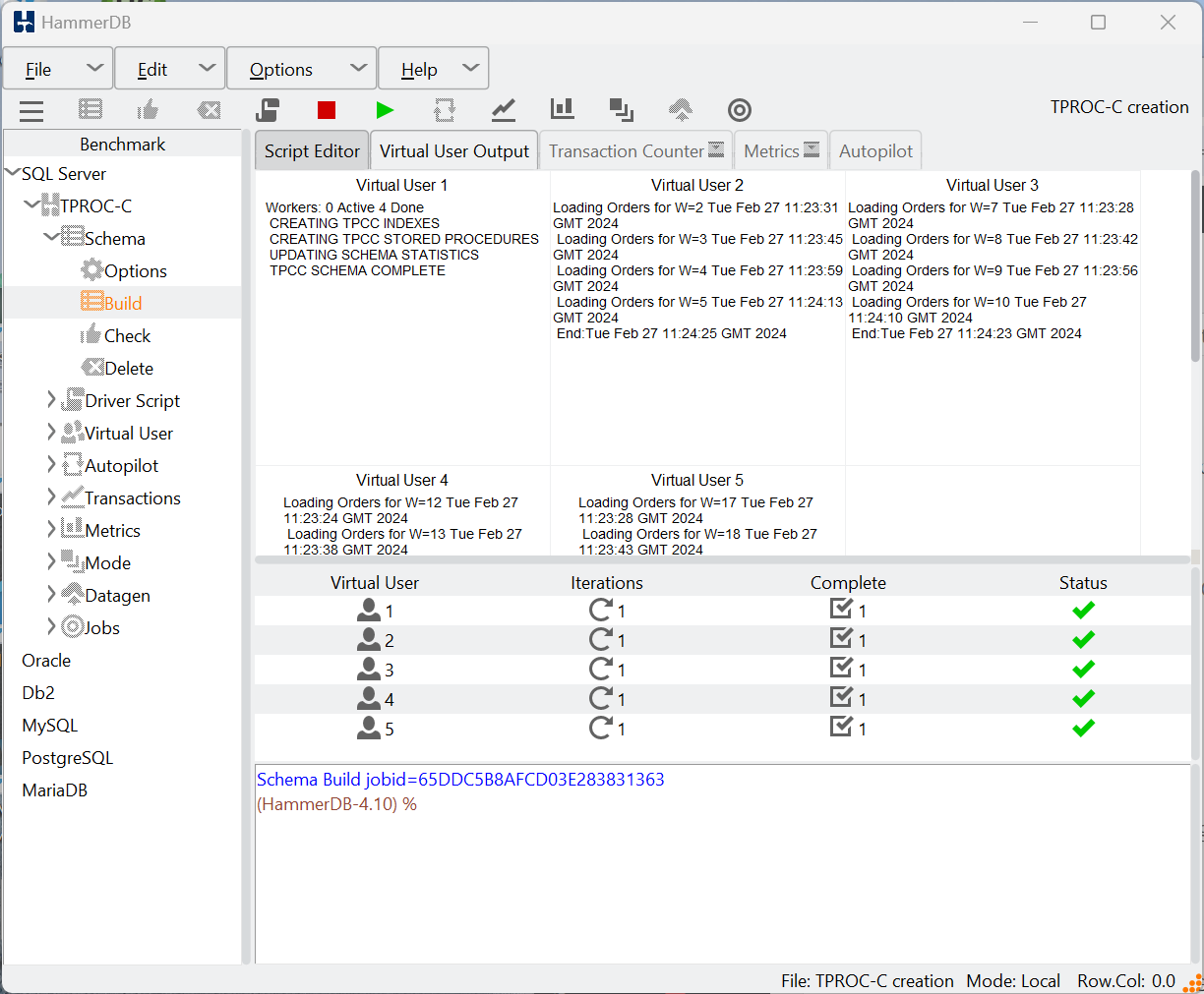The height and width of the screenshot is (994, 1204).
Task: Collapse the Schema tree node
Action: tap(51, 237)
